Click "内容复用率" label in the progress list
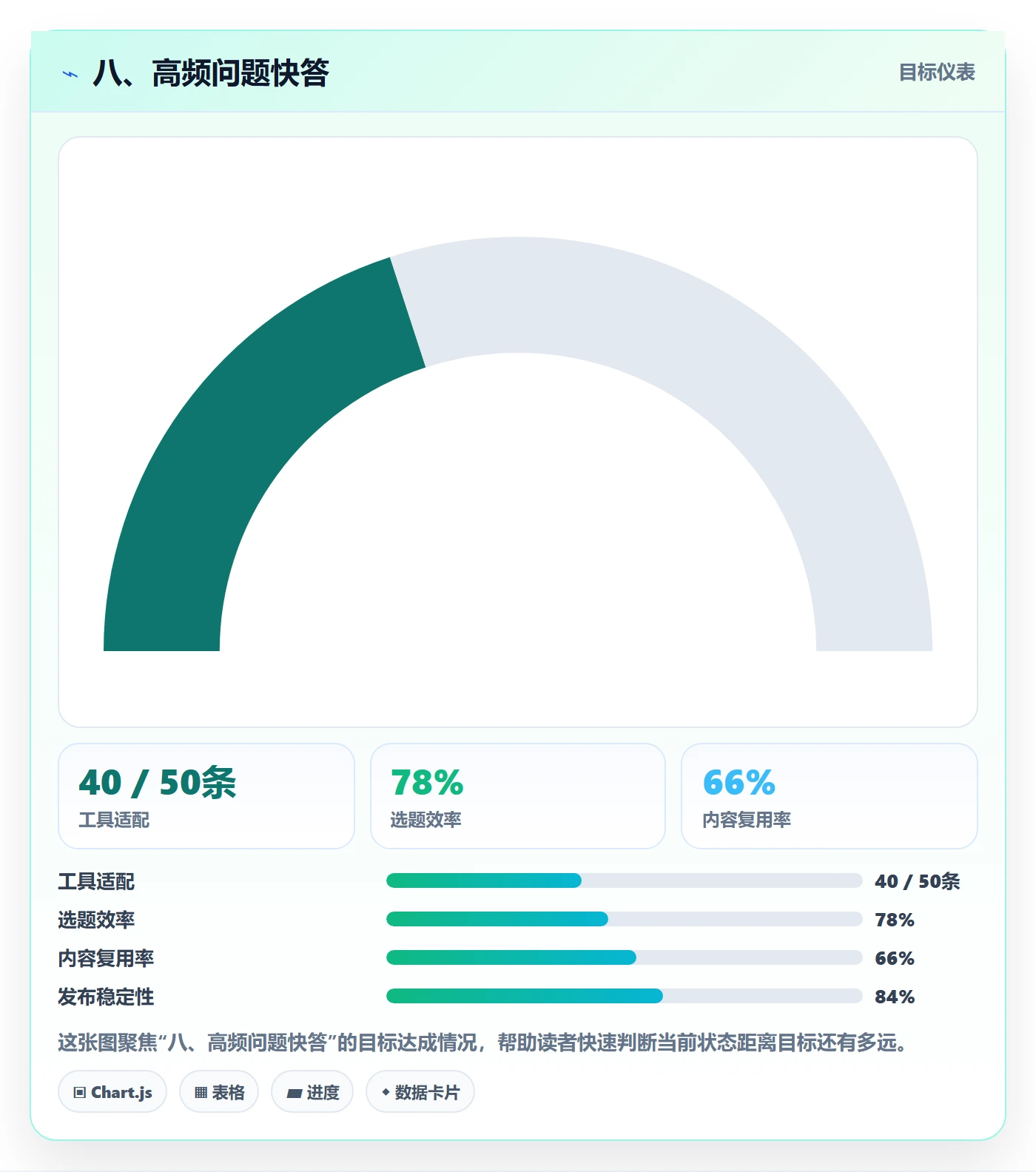This screenshot has height=1172, width=1036. coord(106,958)
